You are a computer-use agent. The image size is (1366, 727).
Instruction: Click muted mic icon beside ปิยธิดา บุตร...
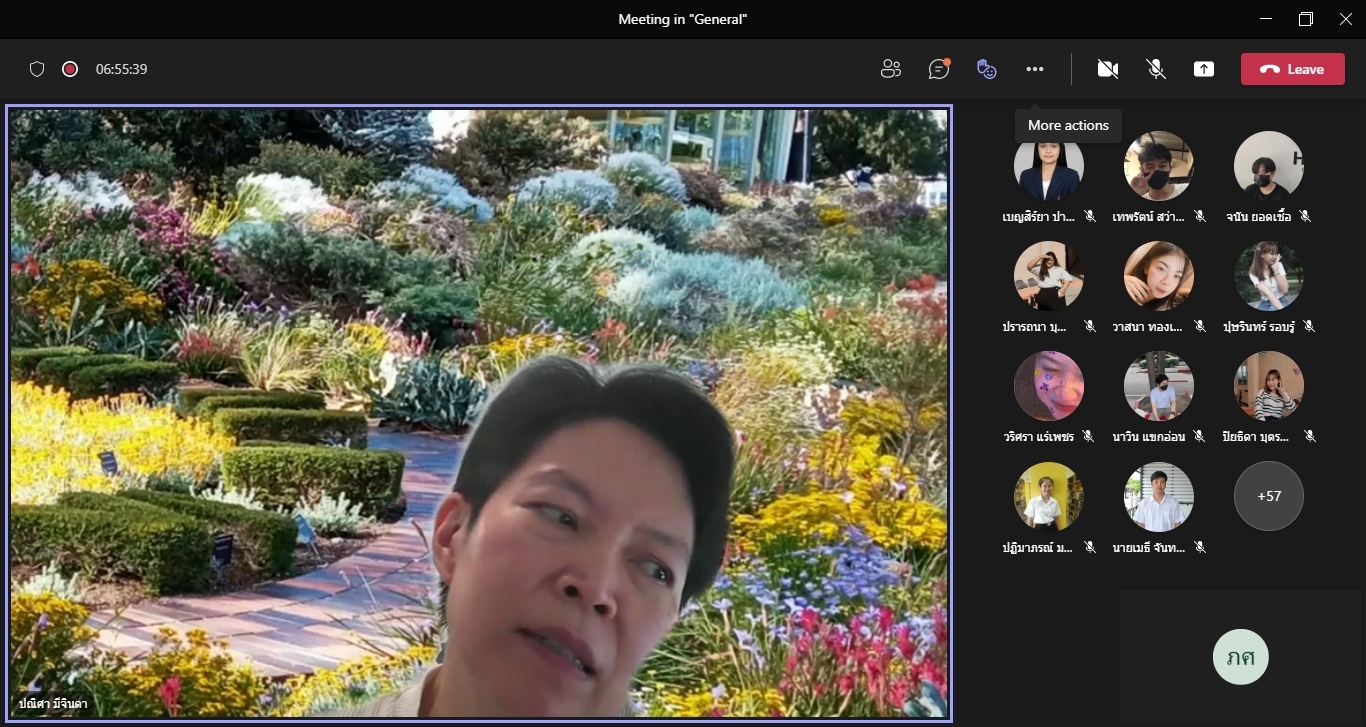pos(1310,436)
